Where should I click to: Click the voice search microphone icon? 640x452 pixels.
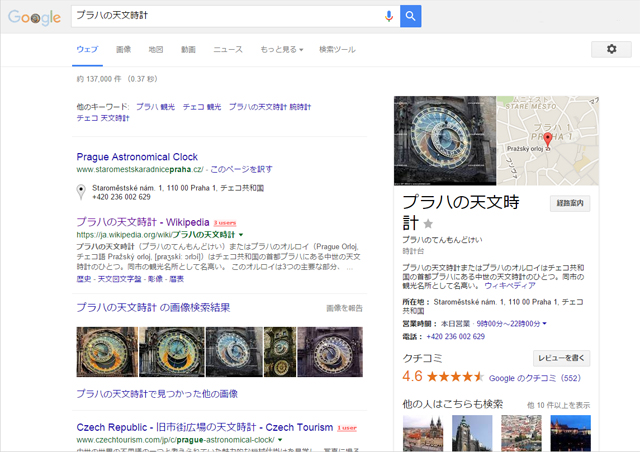pos(389,16)
